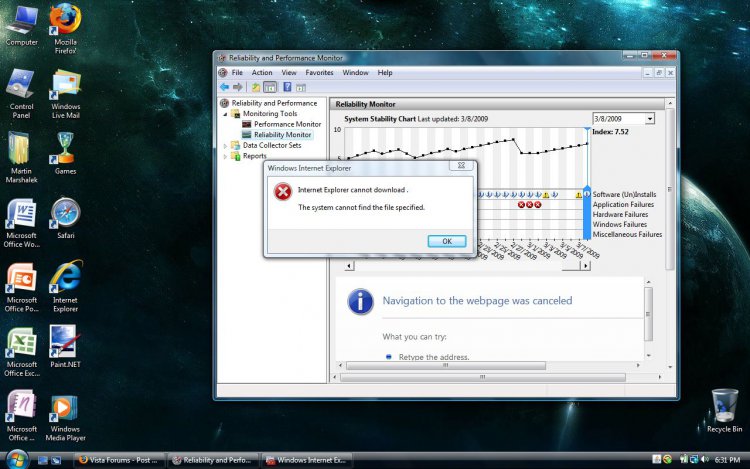Open the Favorites menu

(320, 73)
